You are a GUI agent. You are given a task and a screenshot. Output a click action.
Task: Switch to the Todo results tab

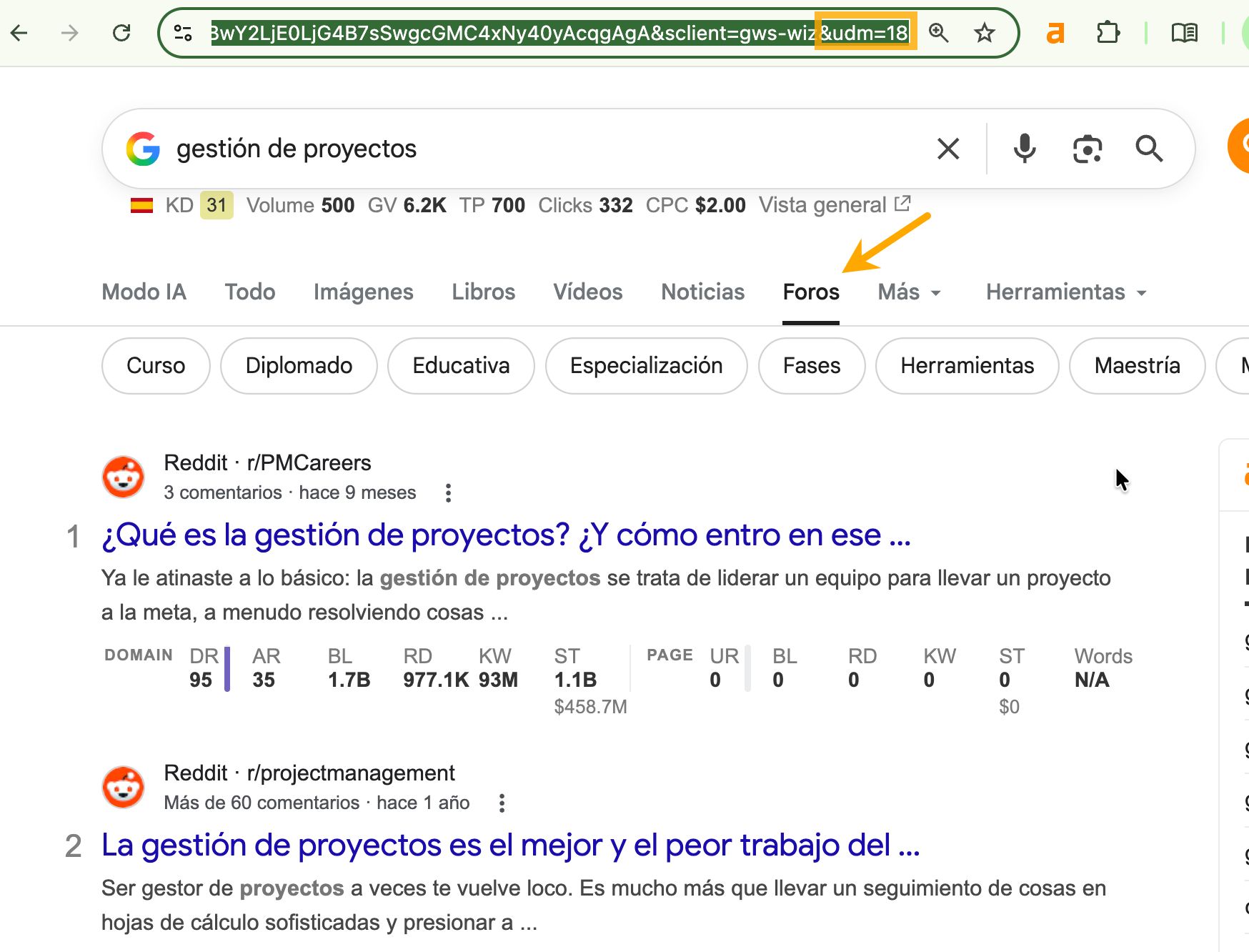point(250,292)
